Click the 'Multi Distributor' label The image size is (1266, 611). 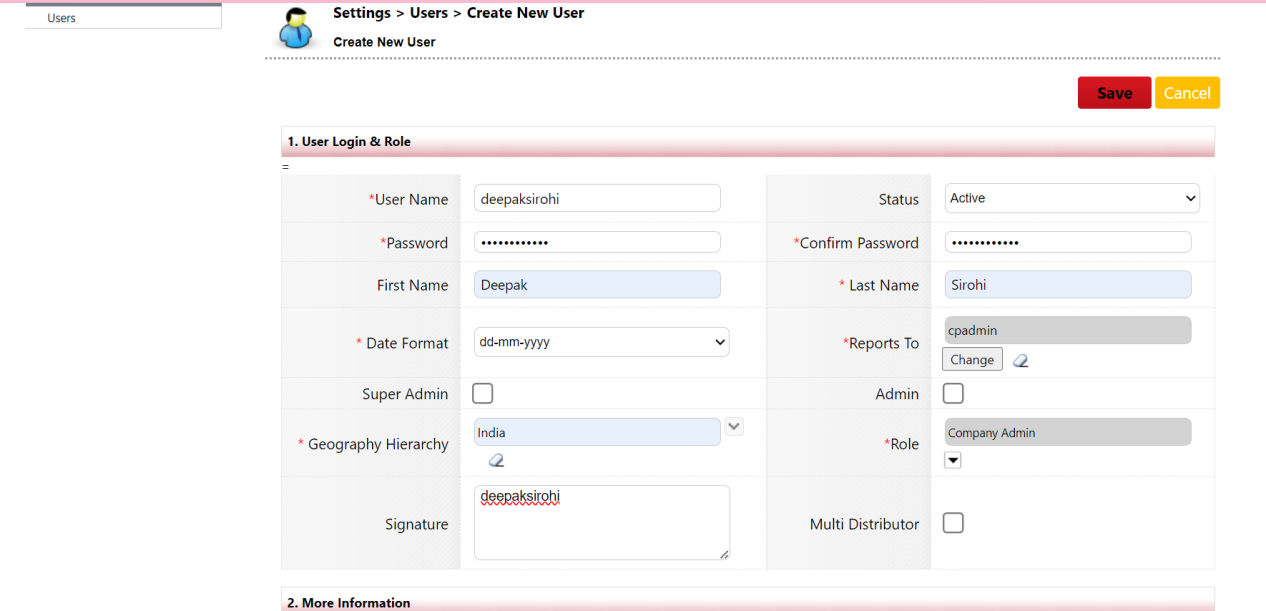click(864, 524)
